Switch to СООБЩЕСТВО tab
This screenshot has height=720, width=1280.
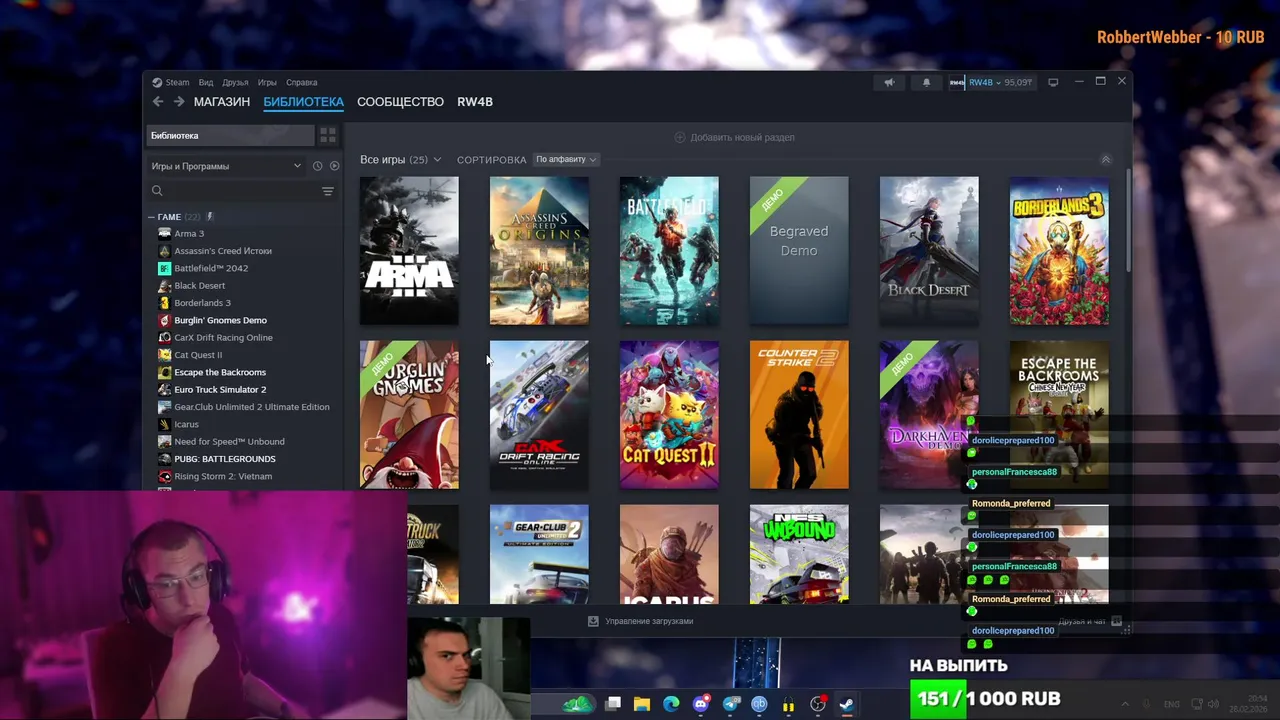coord(400,102)
